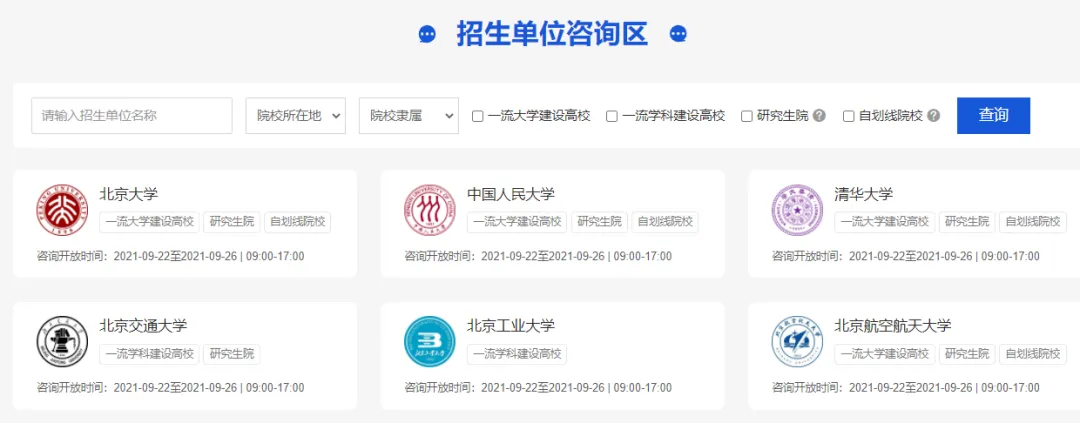Click 咨询开放时间 line on 清华大学 card
Image resolution: width=1080 pixels, height=423 pixels.
click(x=906, y=256)
